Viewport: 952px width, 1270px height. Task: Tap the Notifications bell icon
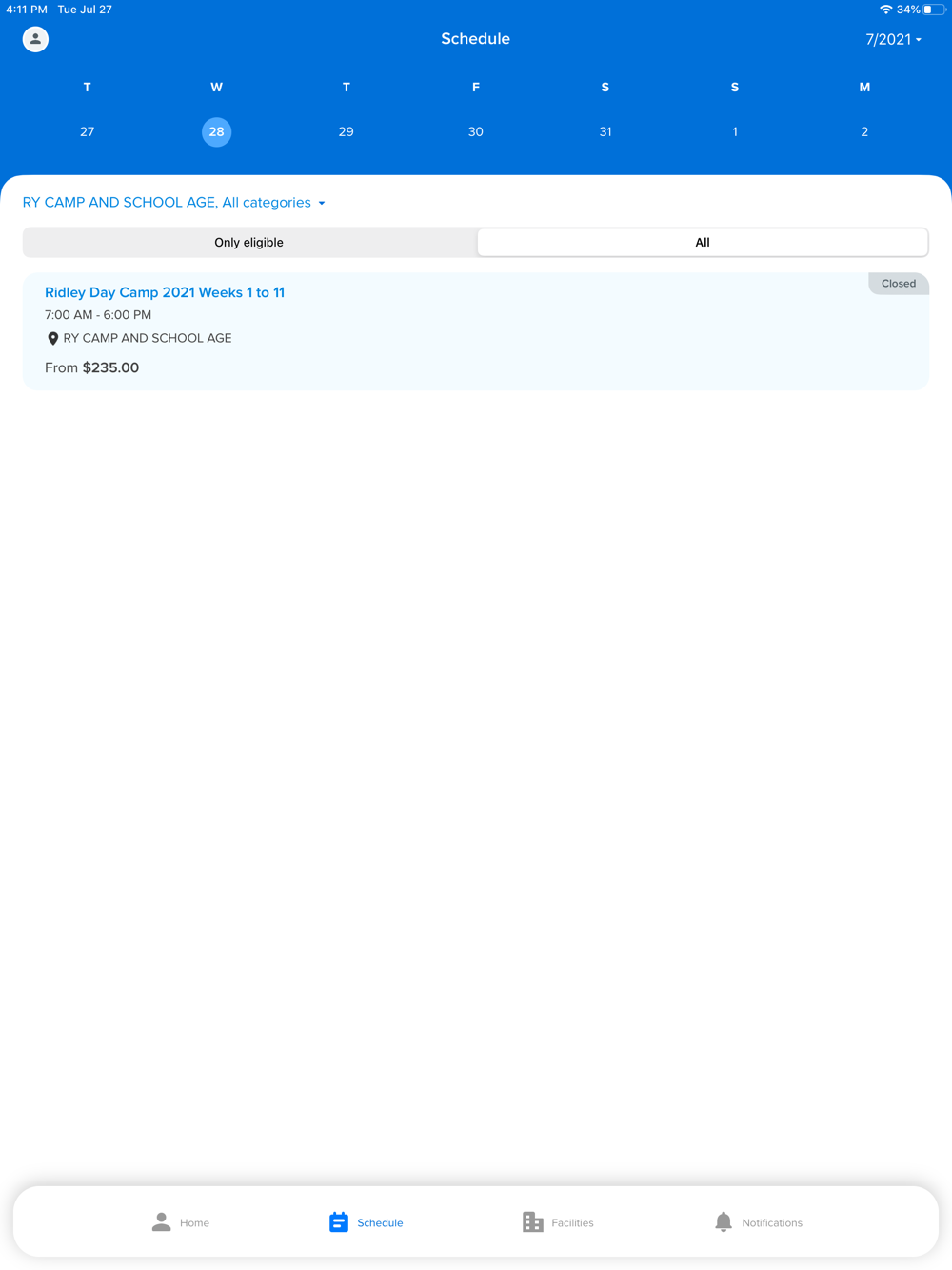pos(724,1221)
